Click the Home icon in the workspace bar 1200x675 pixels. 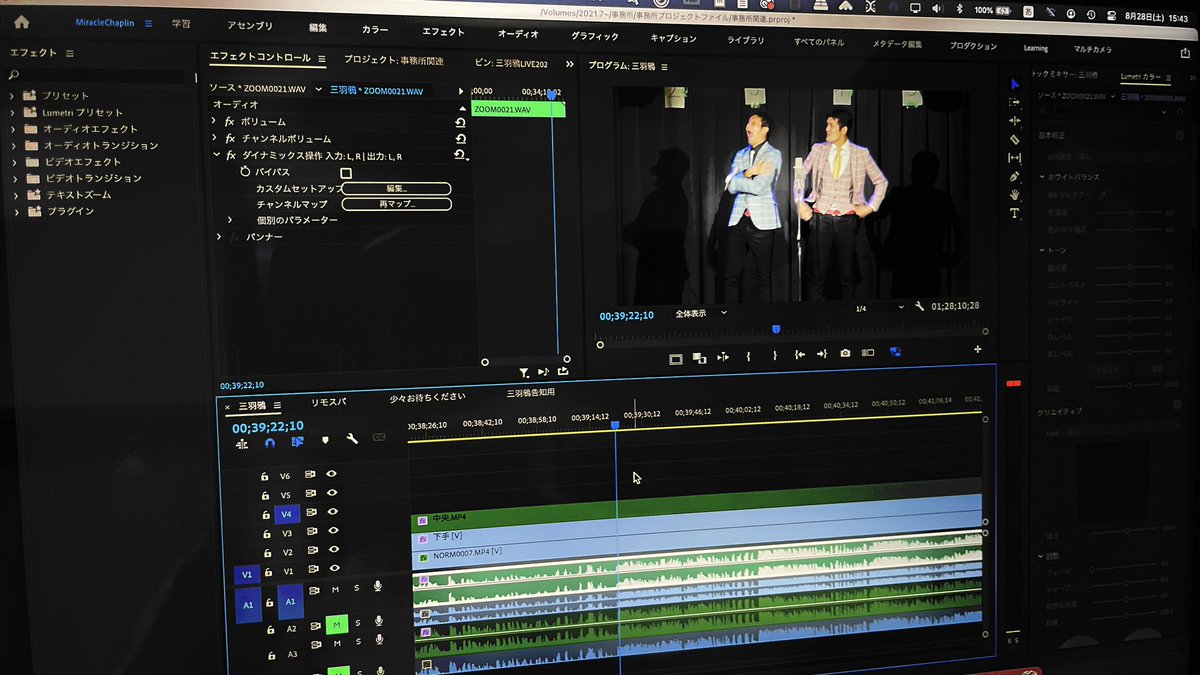(22, 22)
